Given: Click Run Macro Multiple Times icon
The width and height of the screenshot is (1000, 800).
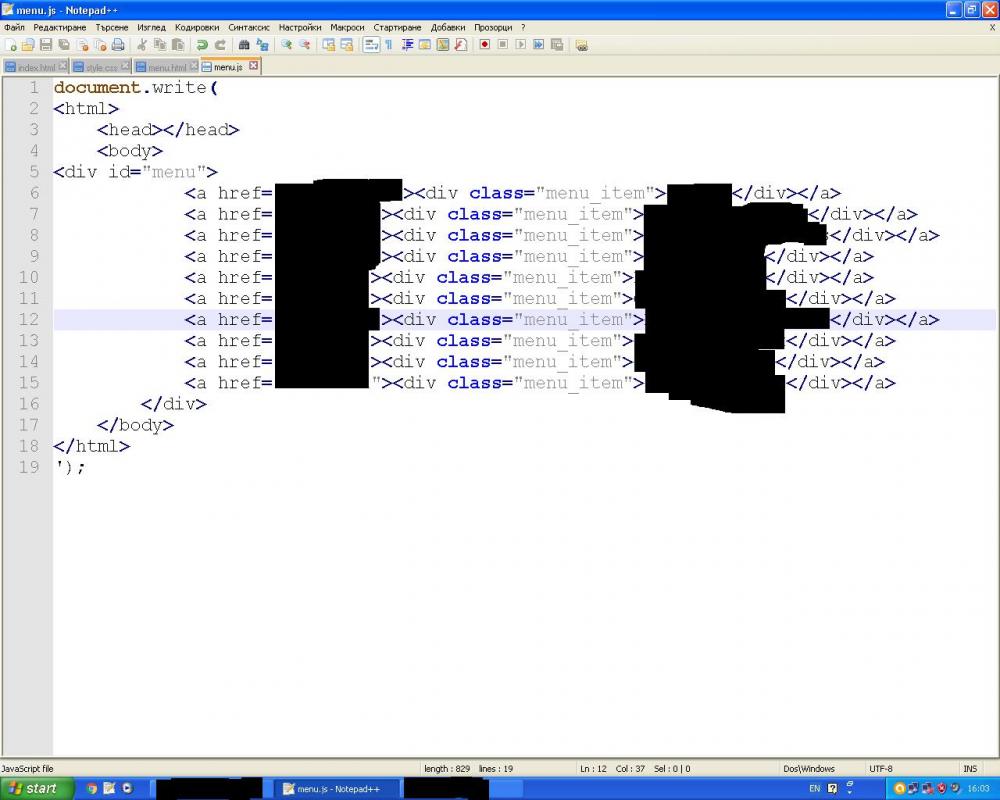Looking at the screenshot, I should coord(539,45).
